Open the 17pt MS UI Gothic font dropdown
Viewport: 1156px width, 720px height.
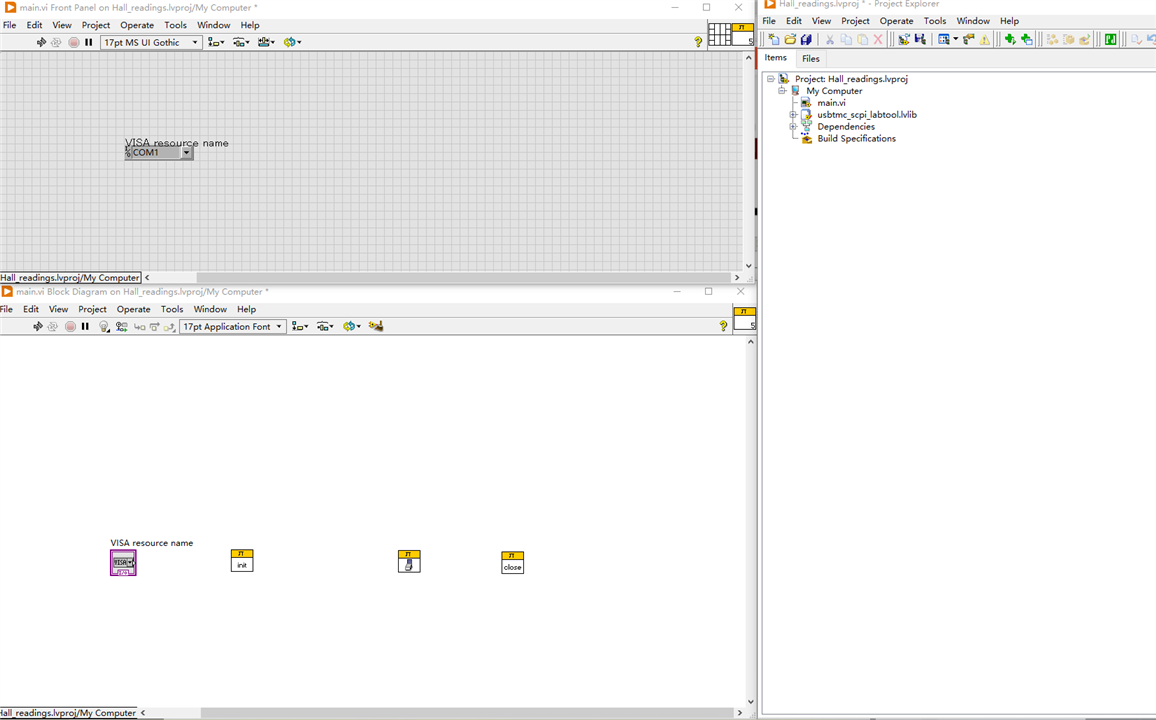click(151, 42)
